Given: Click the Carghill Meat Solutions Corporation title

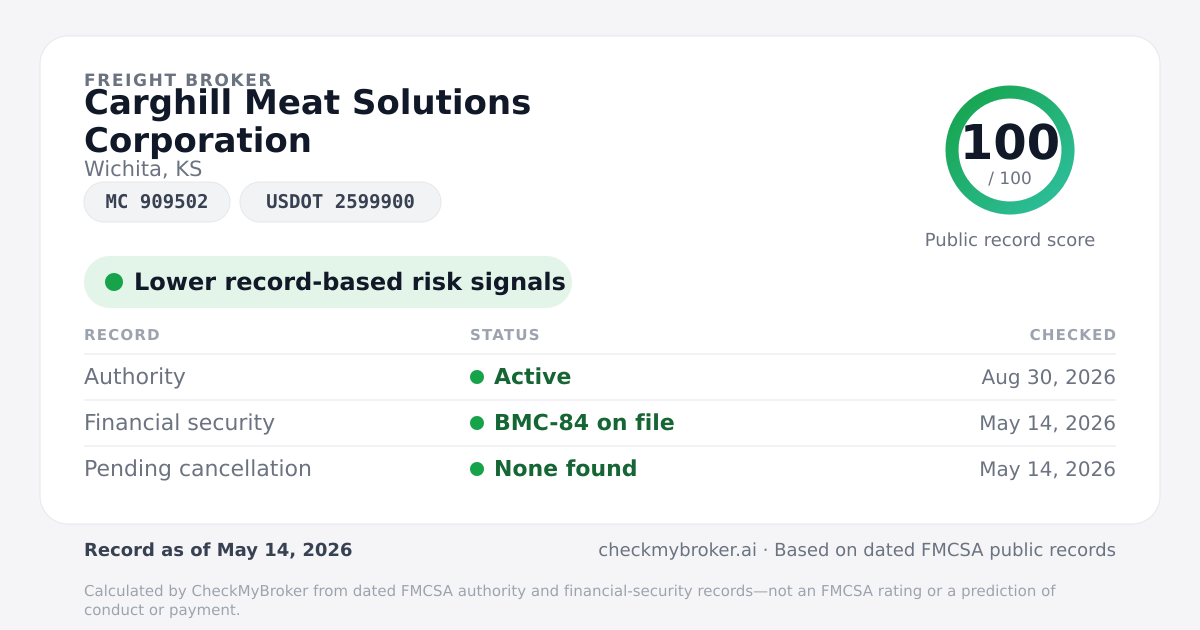Looking at the screenshot, I should pyautogui.click(x=308, y=121).
